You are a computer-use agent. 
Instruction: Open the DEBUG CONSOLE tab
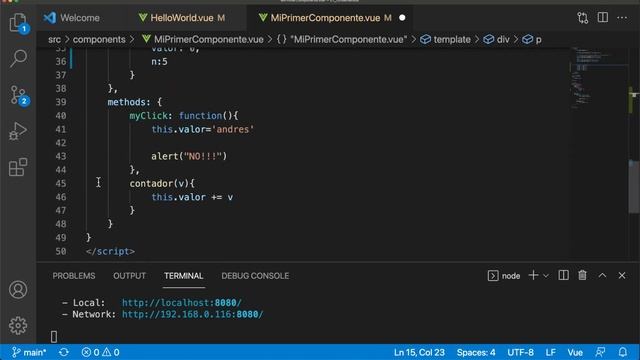click(255, 276)
